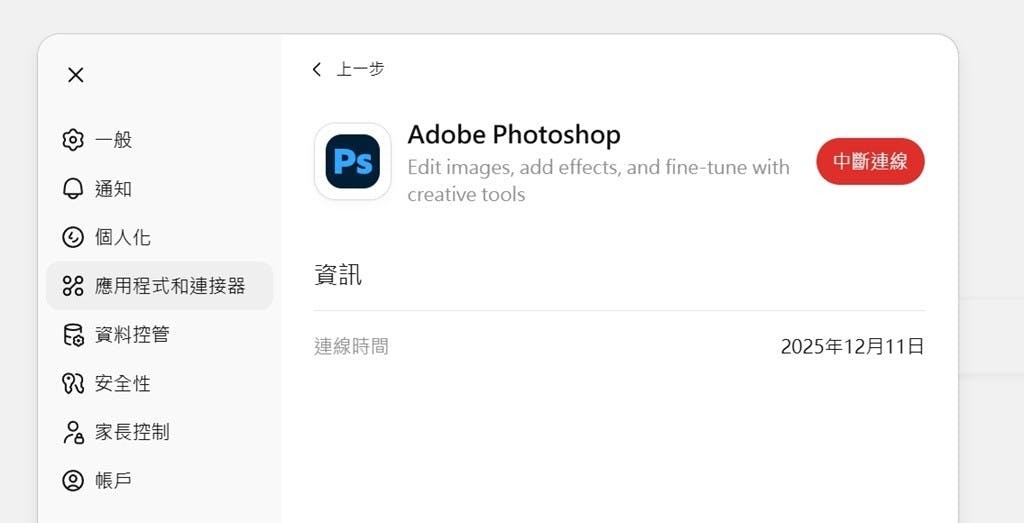The width and height of the screenshot is (1024, 523).
Task: Click the 2025年12月11日 connection date
Action: (852, 347)
